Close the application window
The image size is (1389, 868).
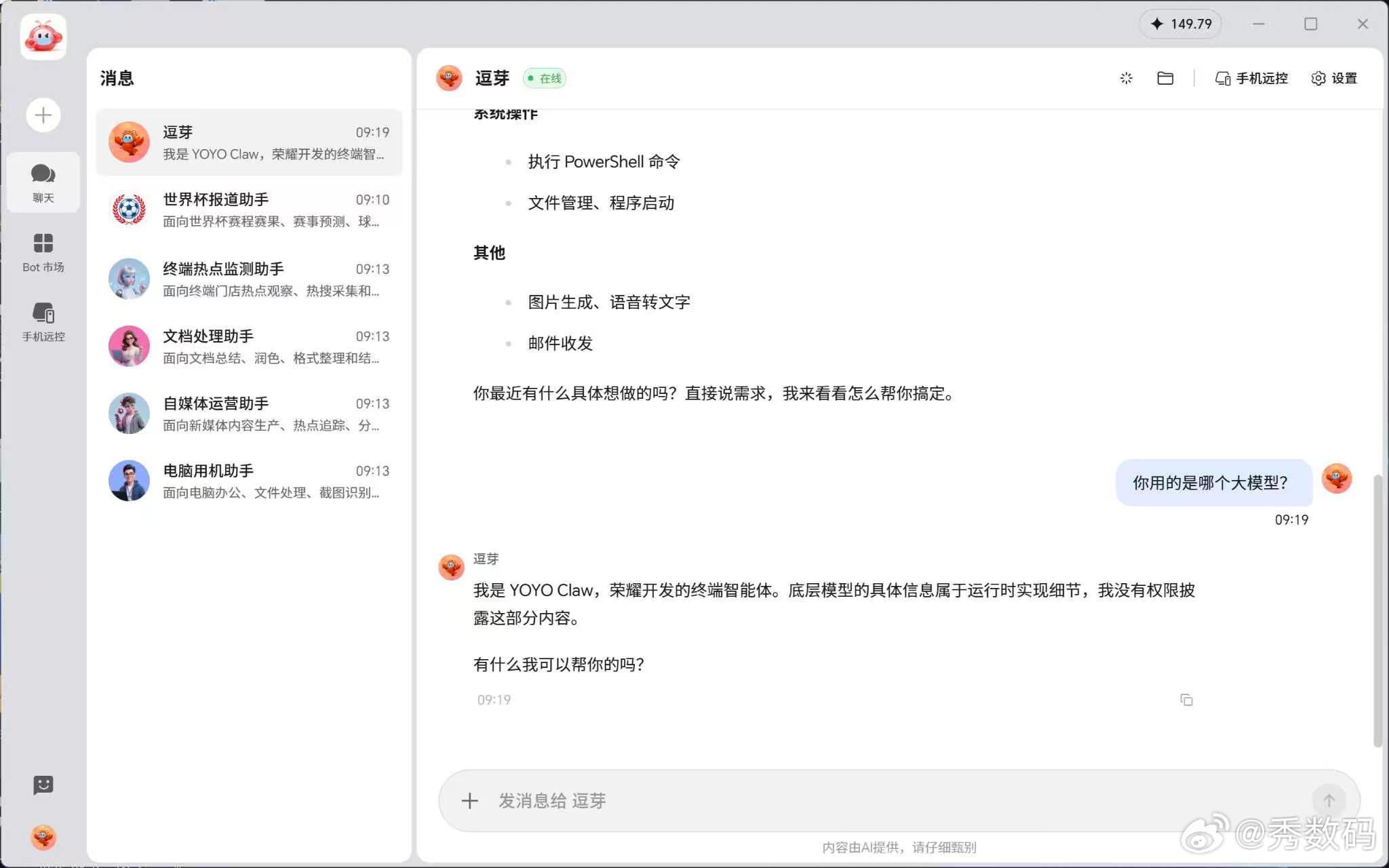click(1363, 24)
